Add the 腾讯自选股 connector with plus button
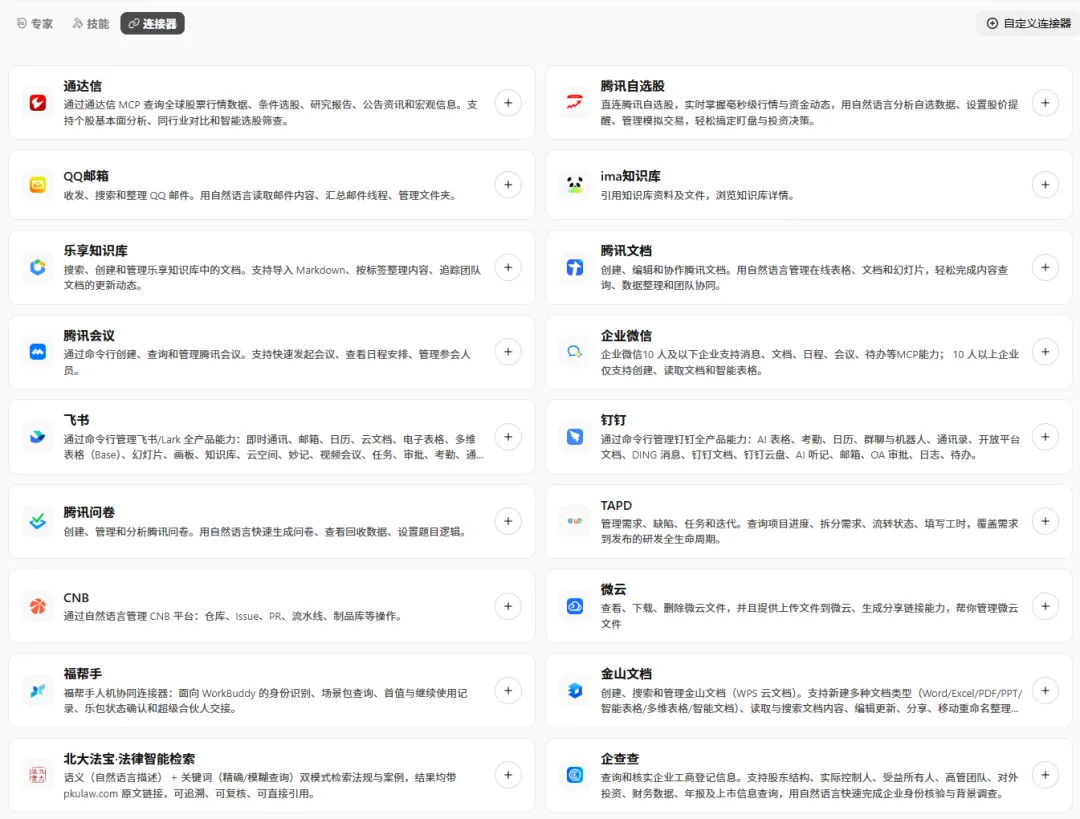The width and height of the screenshot is (1080, 819). (x=1045, y=103)
